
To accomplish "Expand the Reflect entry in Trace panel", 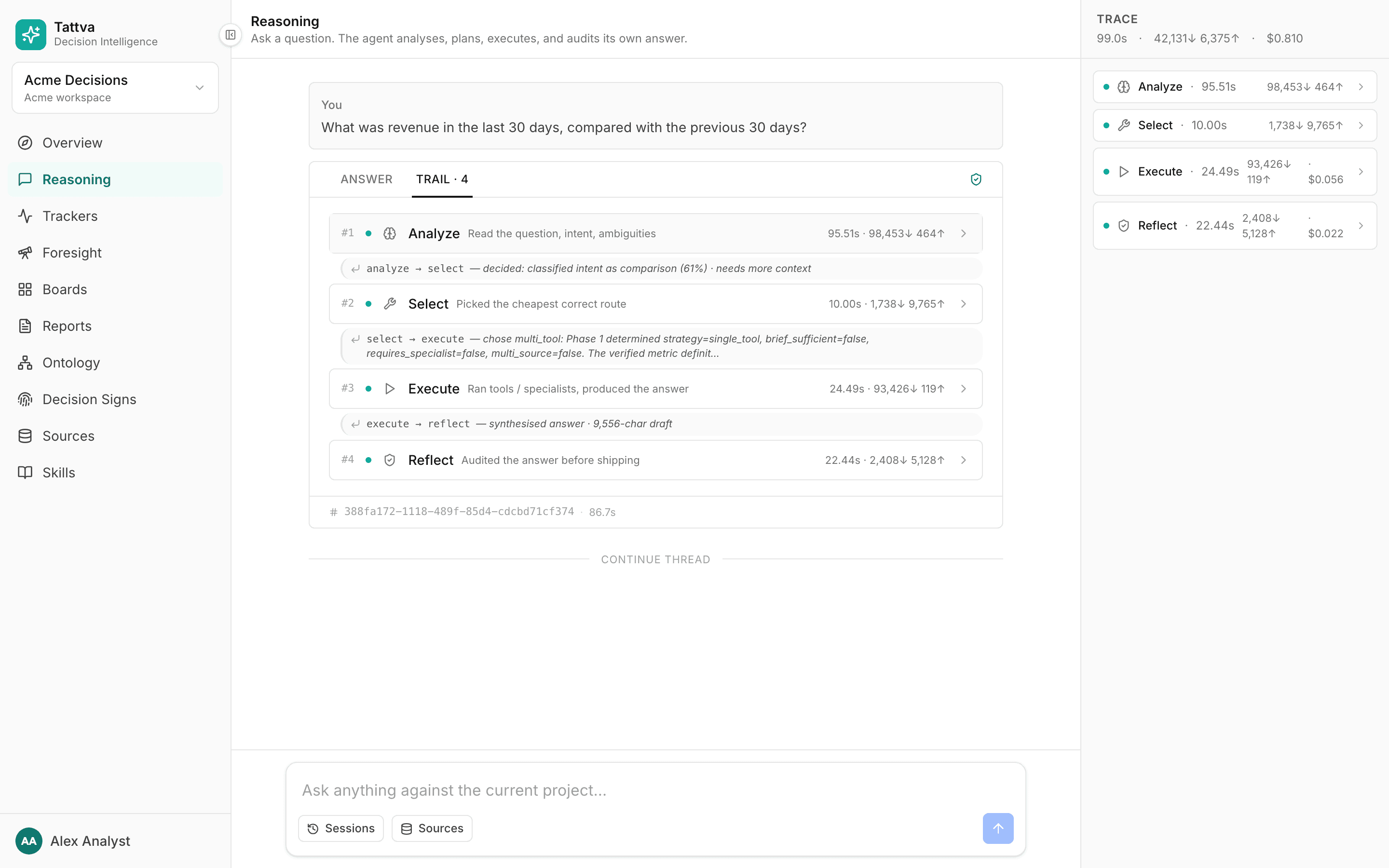I will pyautogui.click(x=1235, y=226).
